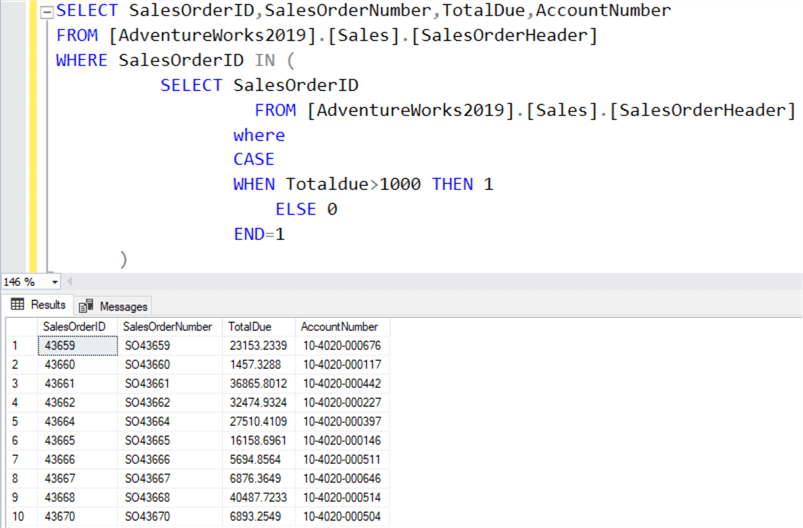Select TotalDue value 27510.4109
803x528 pixels.
(259, 421)
